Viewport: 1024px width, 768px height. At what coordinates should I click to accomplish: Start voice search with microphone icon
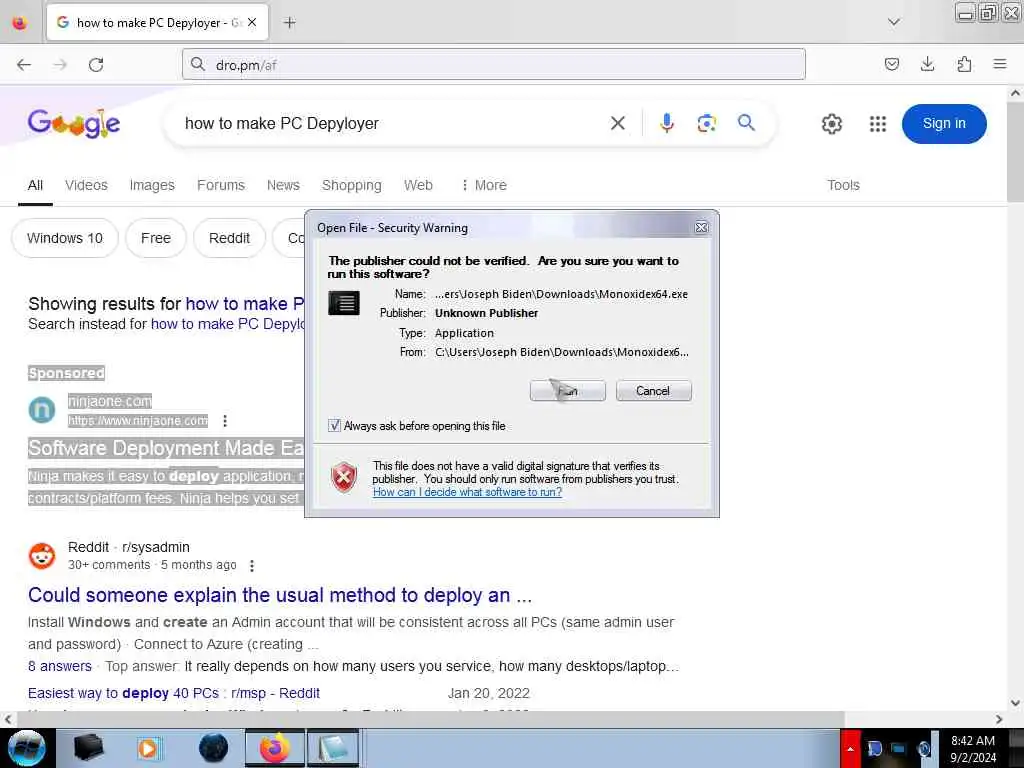[x=666, y=123]
